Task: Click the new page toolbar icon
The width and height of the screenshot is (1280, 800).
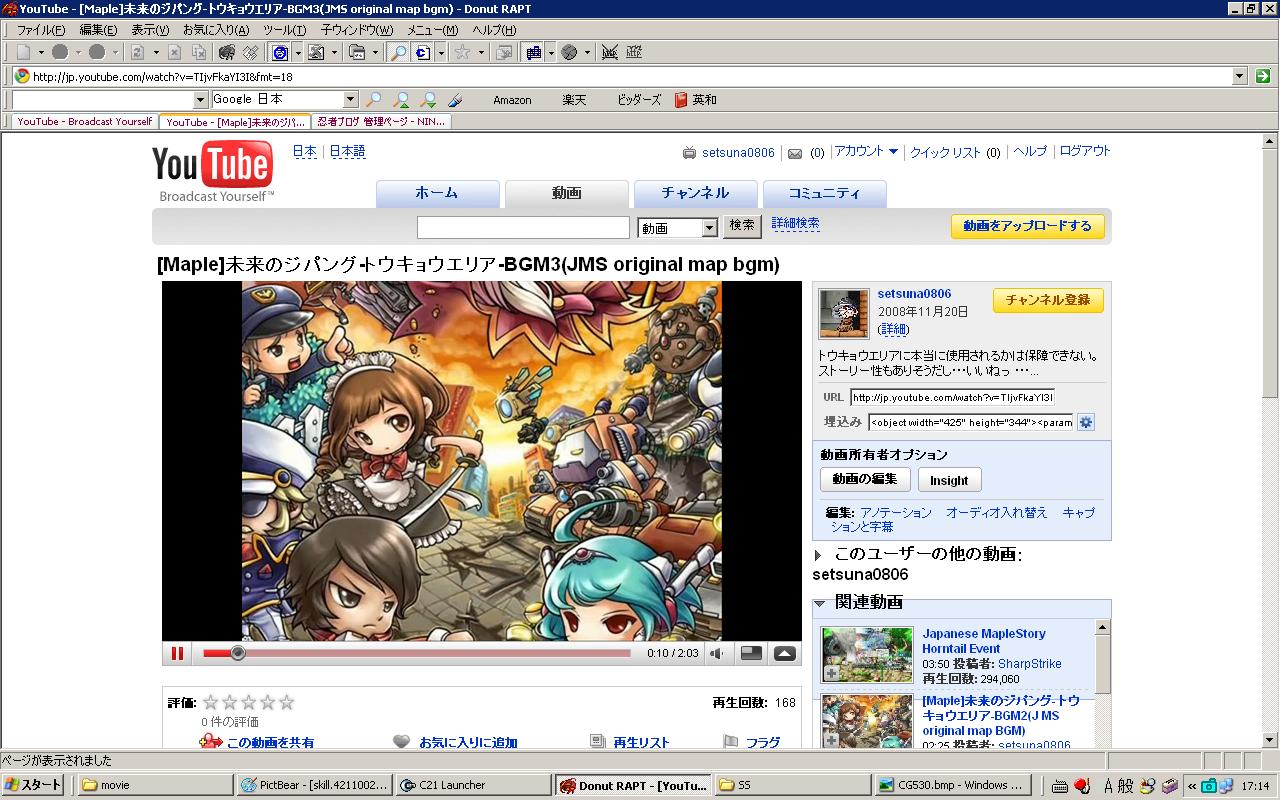Action: tap(24, 52)
